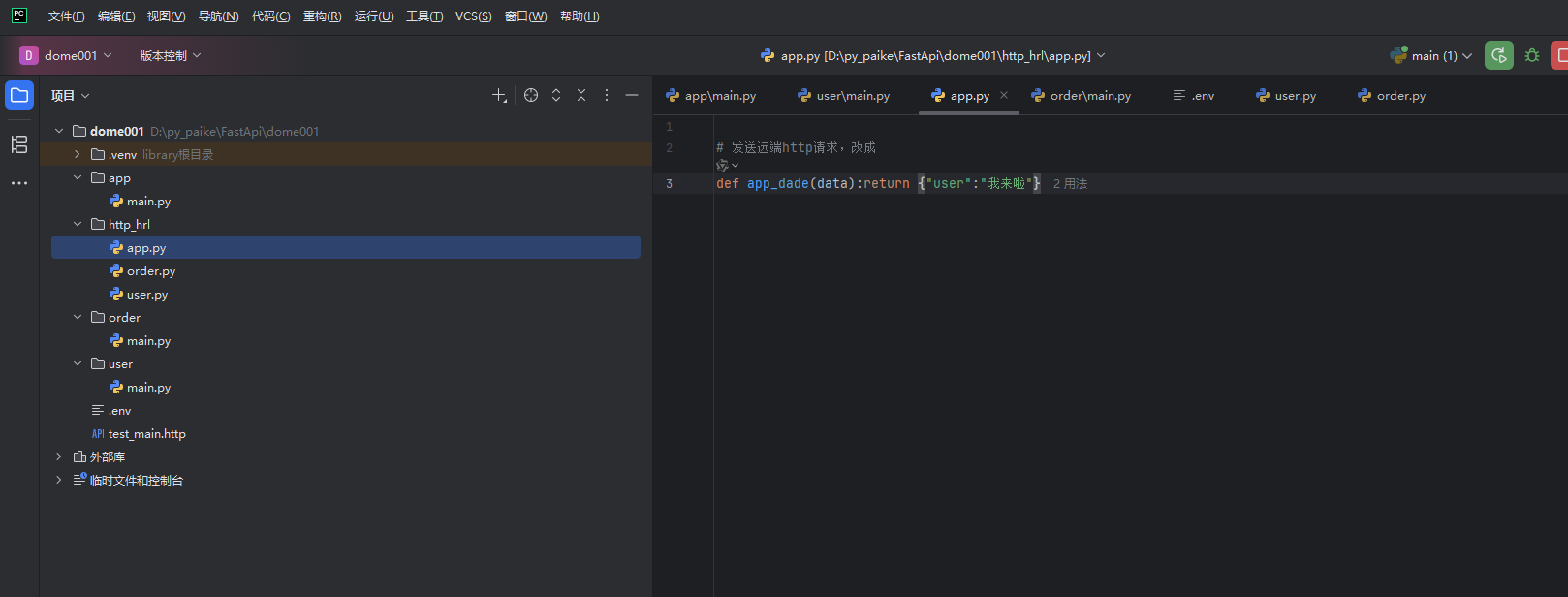Expand 外部库 node
This screenshot has height=597, width=1568.
tap(59, 456)
